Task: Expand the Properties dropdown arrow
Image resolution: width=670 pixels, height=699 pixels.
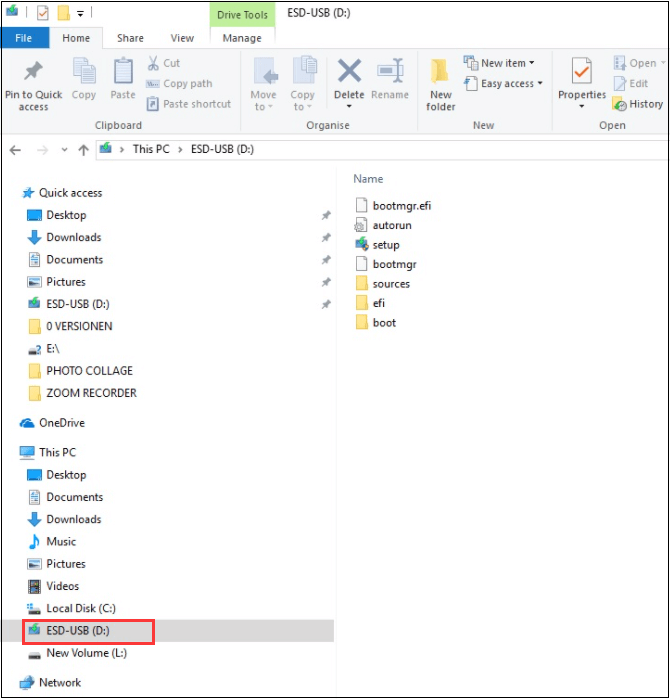Action: pos(582,106)
